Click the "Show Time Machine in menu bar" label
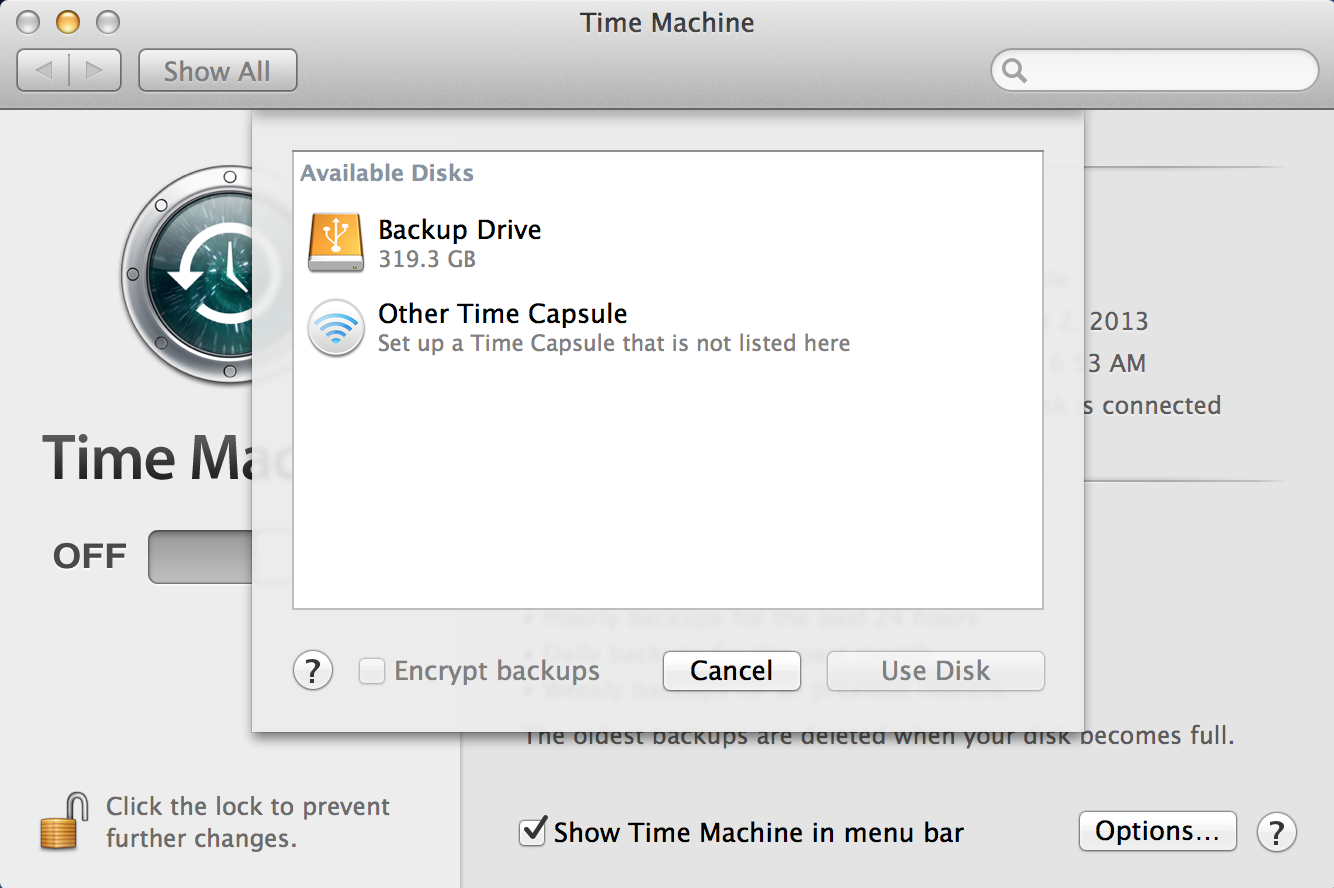This screenshot has height=888, width=1334. (759, 832)
